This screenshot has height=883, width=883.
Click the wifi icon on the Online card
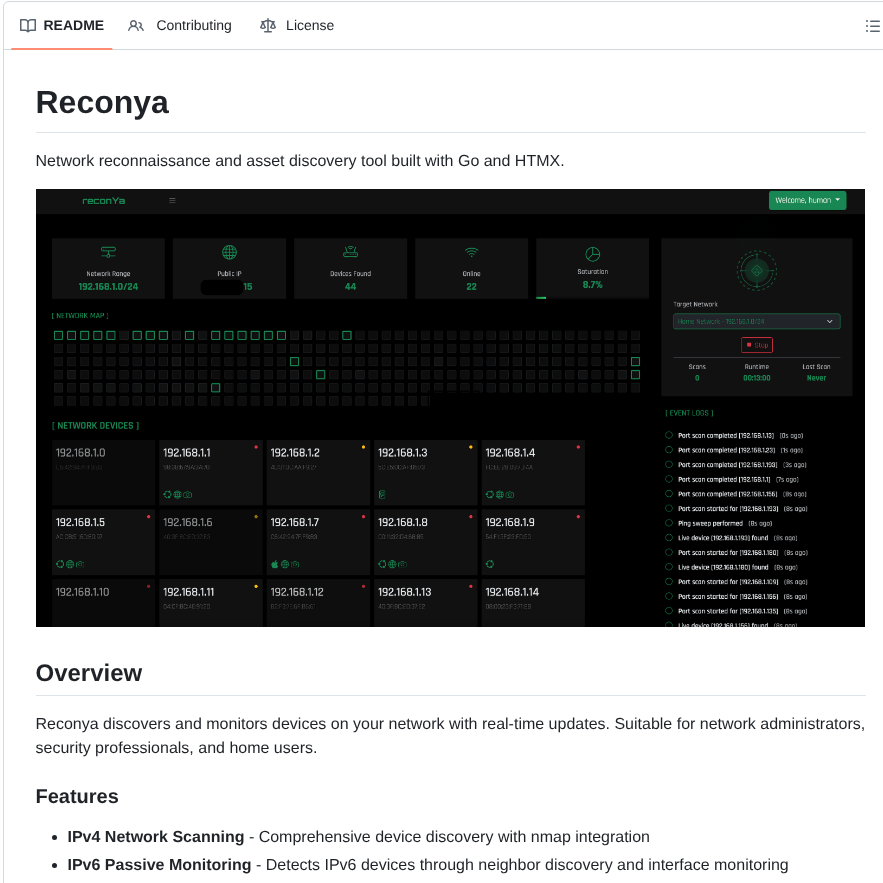tap(471, 254)
